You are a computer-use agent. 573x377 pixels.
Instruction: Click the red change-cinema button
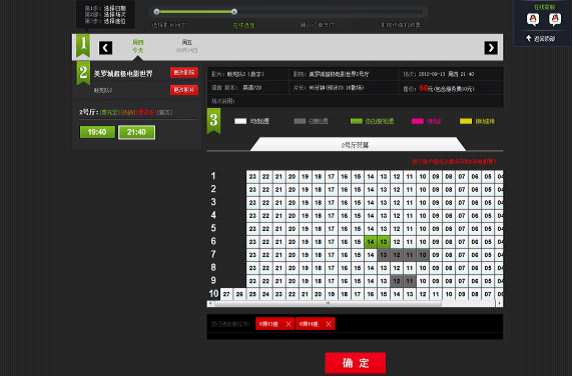(x=184, y=72)
